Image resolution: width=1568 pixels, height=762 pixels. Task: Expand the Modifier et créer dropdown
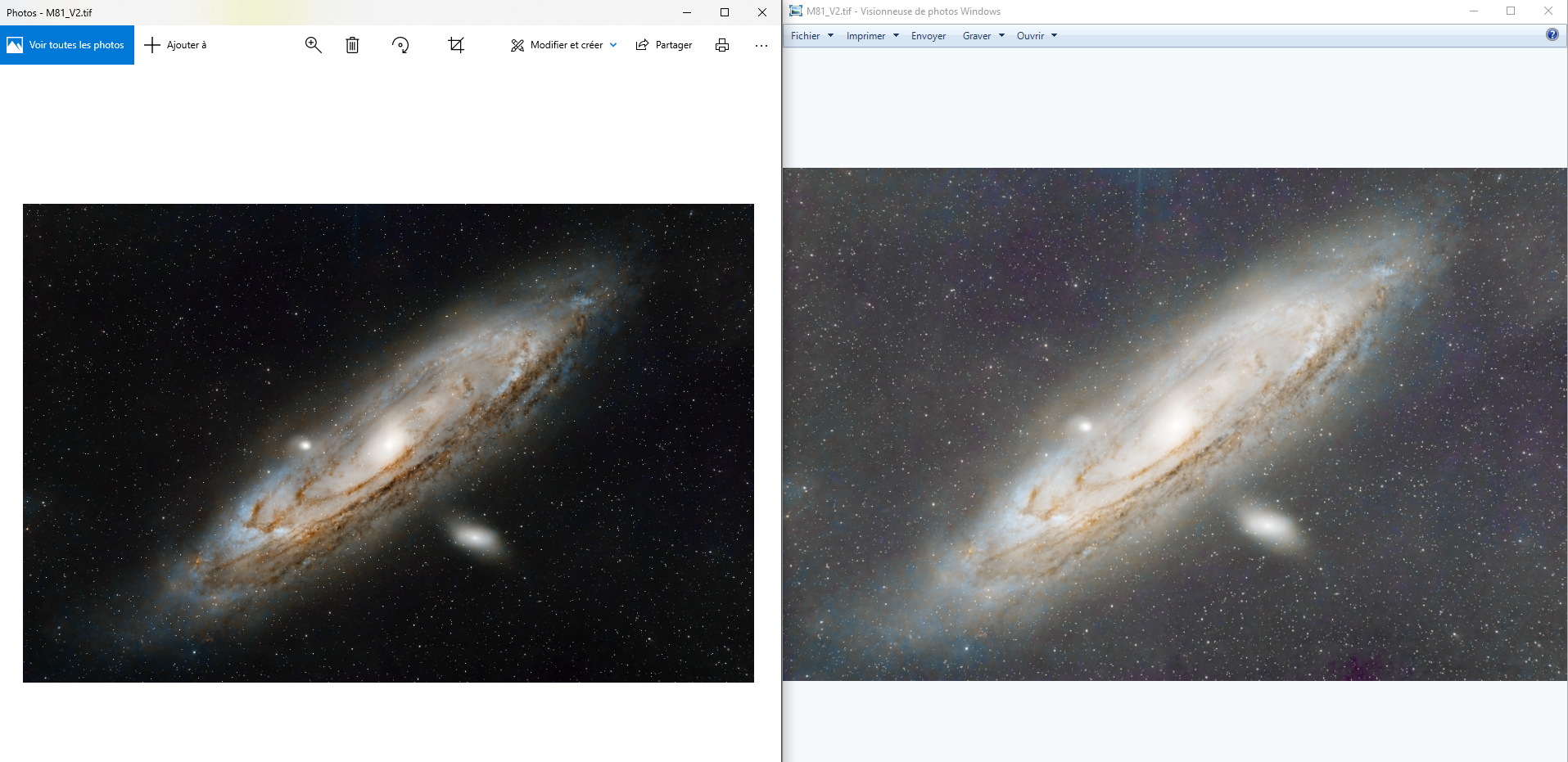(564, 45)
